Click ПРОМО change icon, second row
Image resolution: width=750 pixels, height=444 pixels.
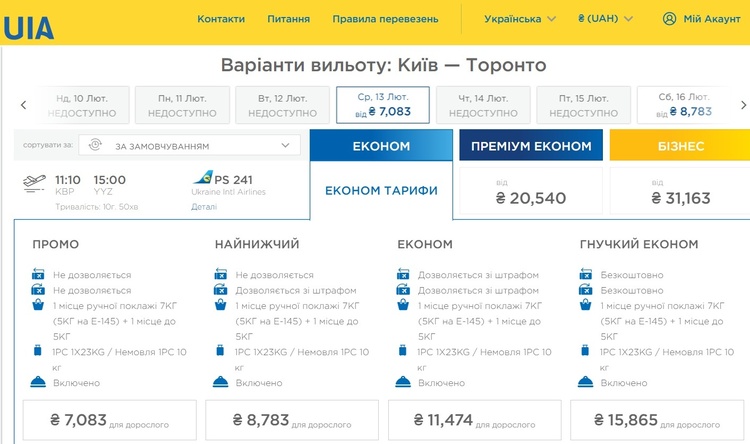click(x=38, y=289)
